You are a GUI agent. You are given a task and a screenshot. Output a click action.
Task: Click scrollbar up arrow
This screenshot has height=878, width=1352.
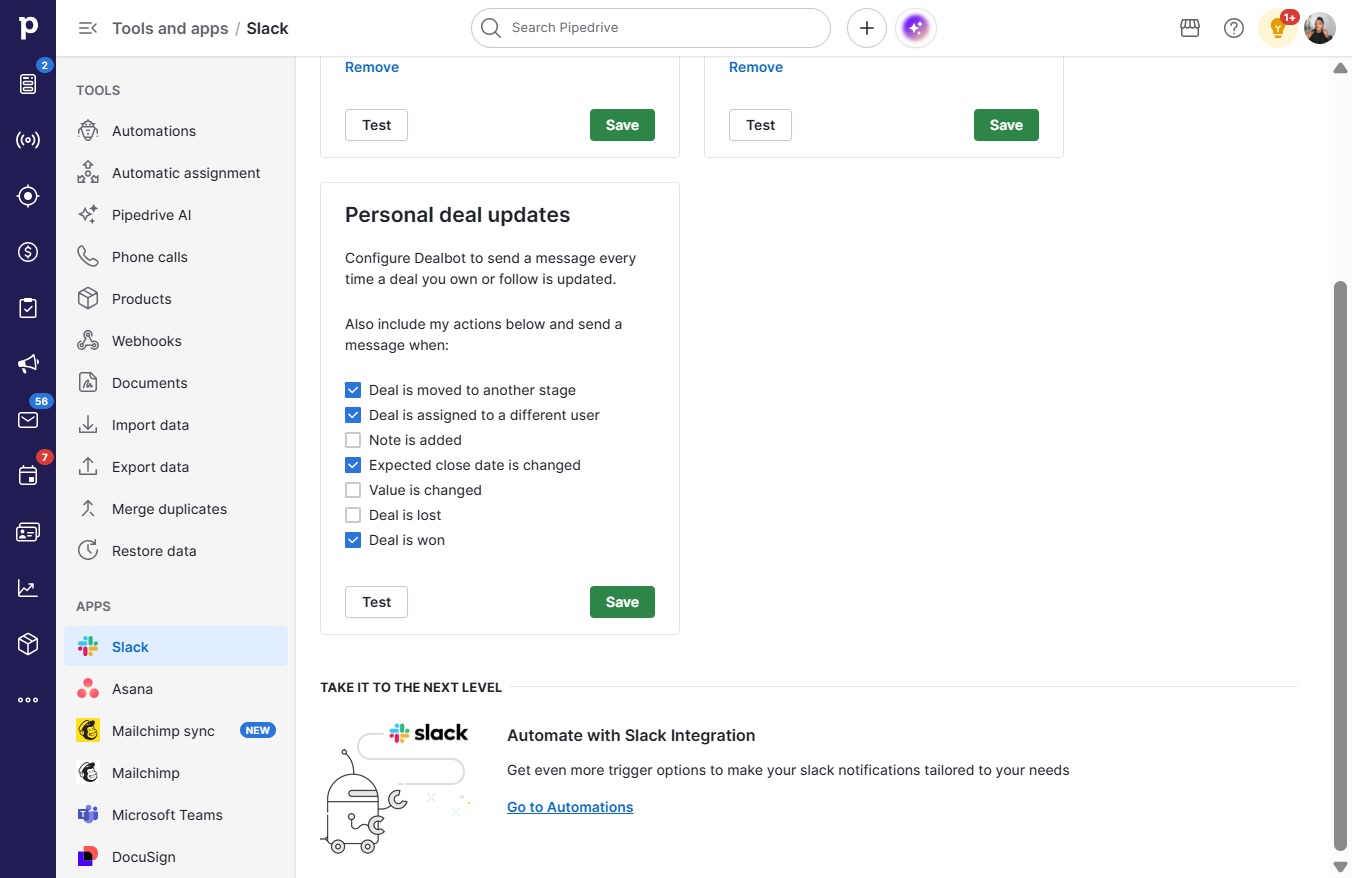1341,68
